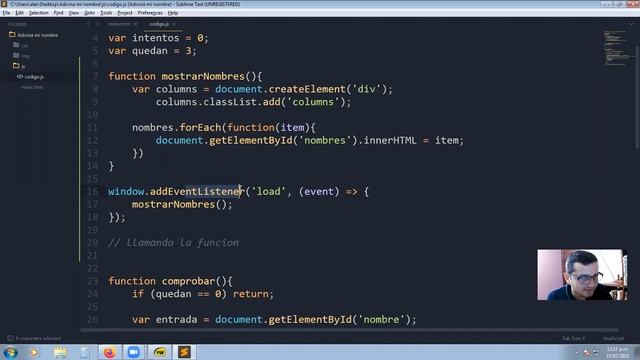Click the line 'var entrada = document.getElementById('nombre');'
The width and height of the screenshot is (640, 360).
pyautogui.click(x=274, y=319)
